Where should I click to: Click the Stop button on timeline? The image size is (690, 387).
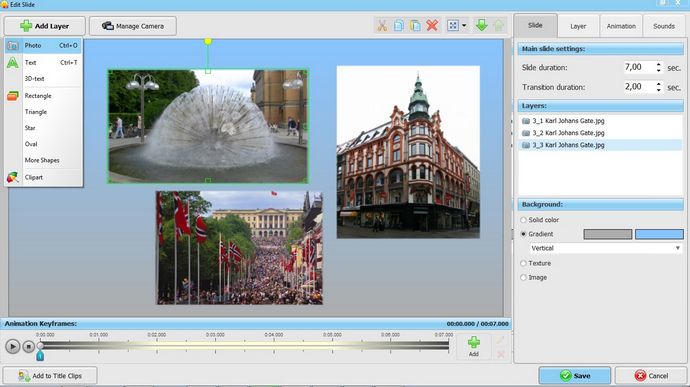(x=29, y=346)
